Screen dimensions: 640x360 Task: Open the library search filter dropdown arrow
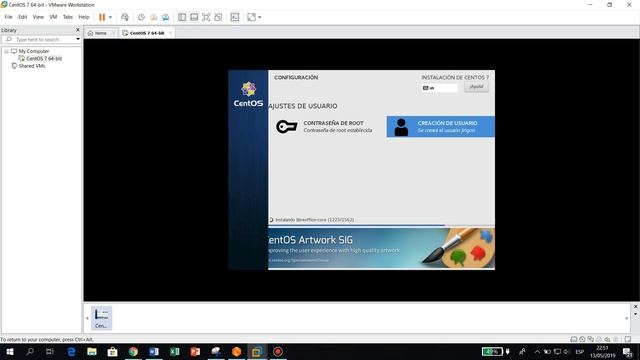click(x=78, y=39)
